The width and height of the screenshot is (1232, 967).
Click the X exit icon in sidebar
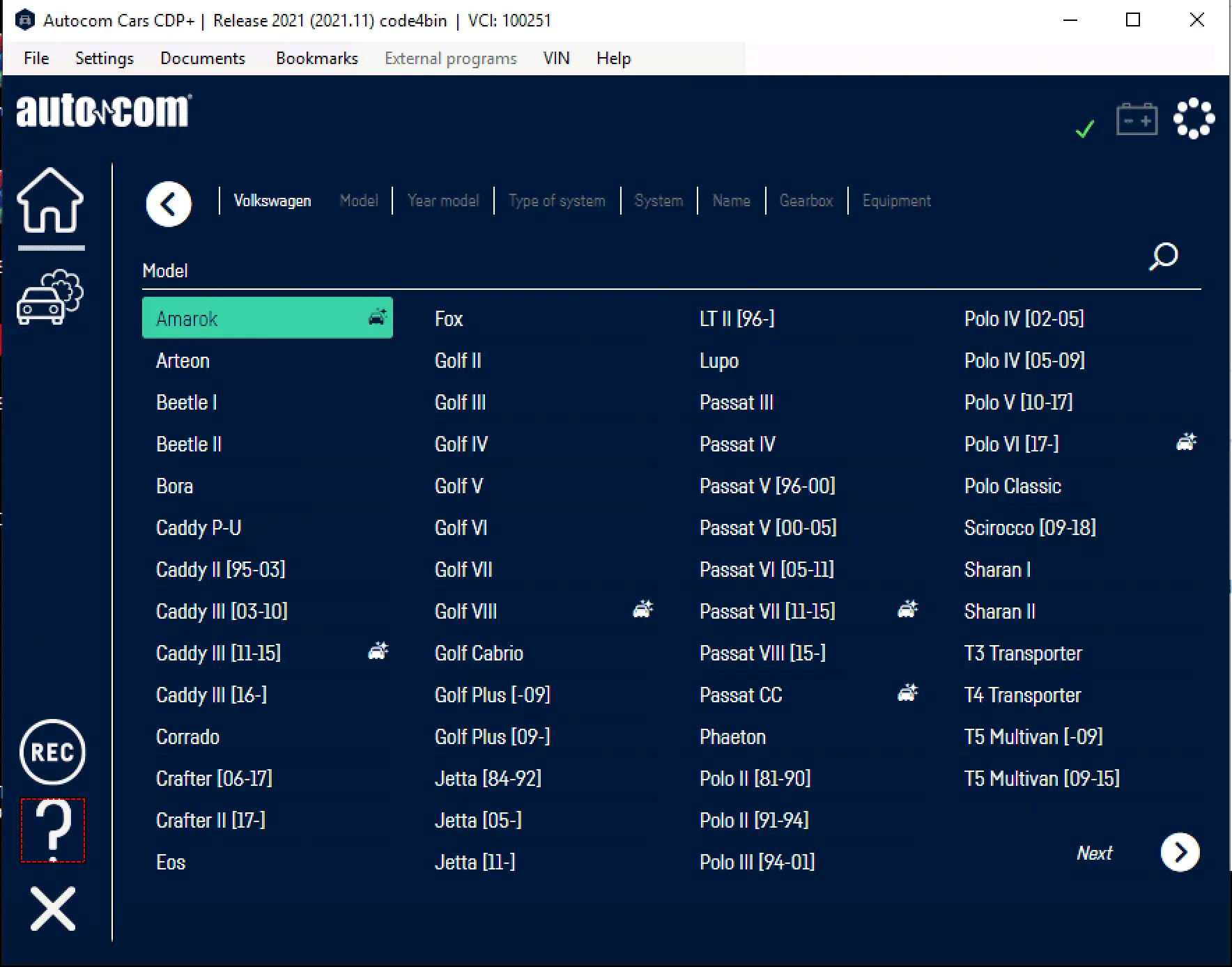53,908
